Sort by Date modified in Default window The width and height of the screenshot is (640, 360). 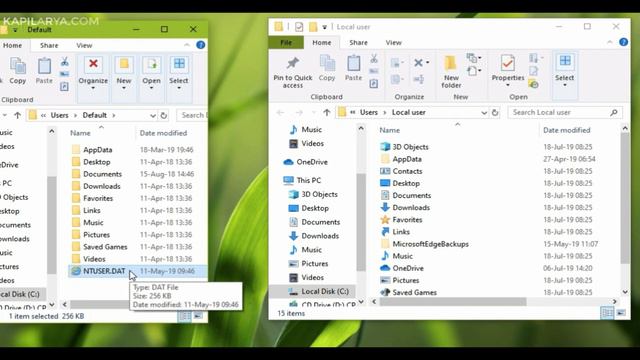click(x=163, y=133)
